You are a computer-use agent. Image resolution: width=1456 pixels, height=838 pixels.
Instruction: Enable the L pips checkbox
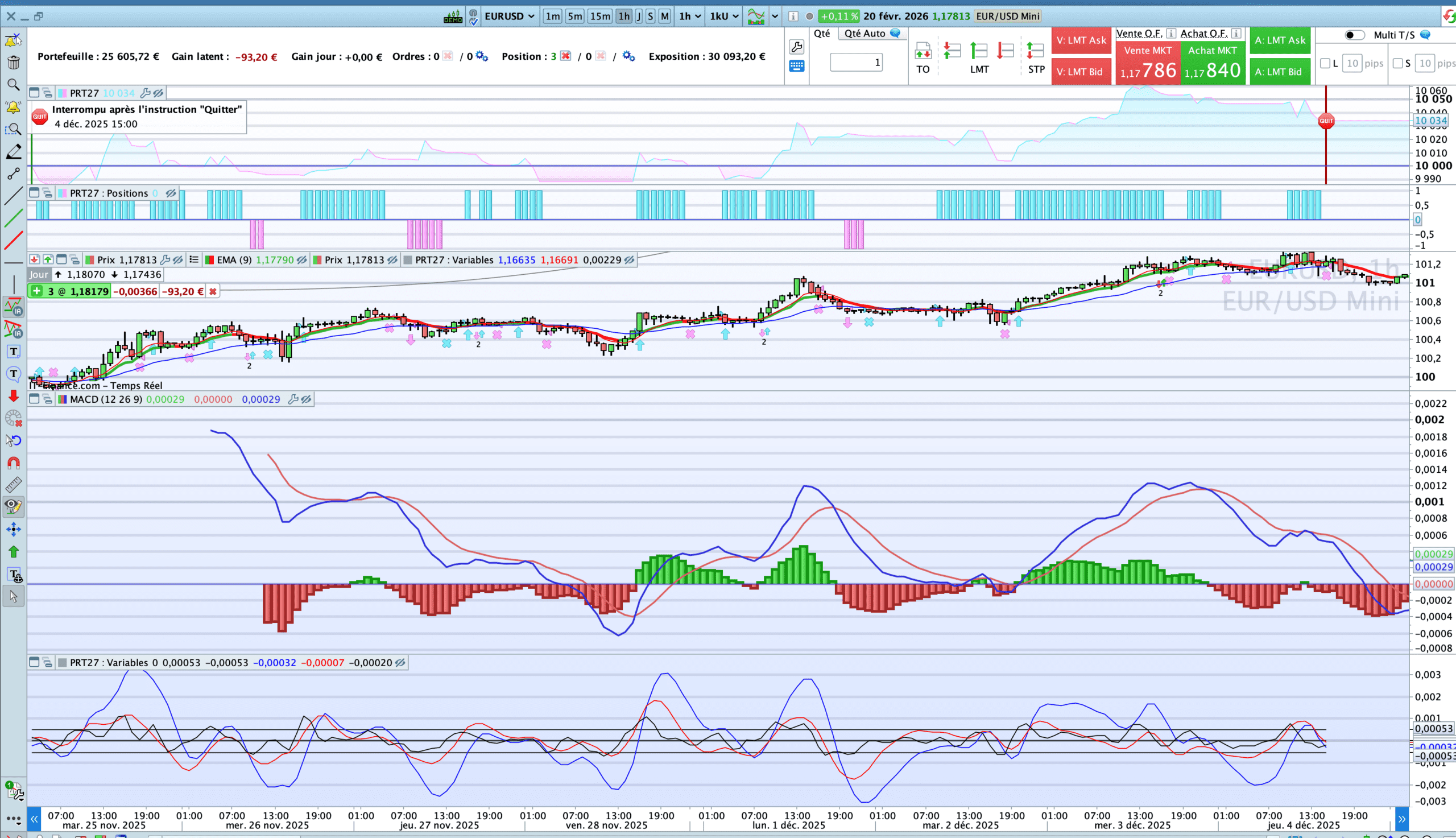[x=1325, y=63]
